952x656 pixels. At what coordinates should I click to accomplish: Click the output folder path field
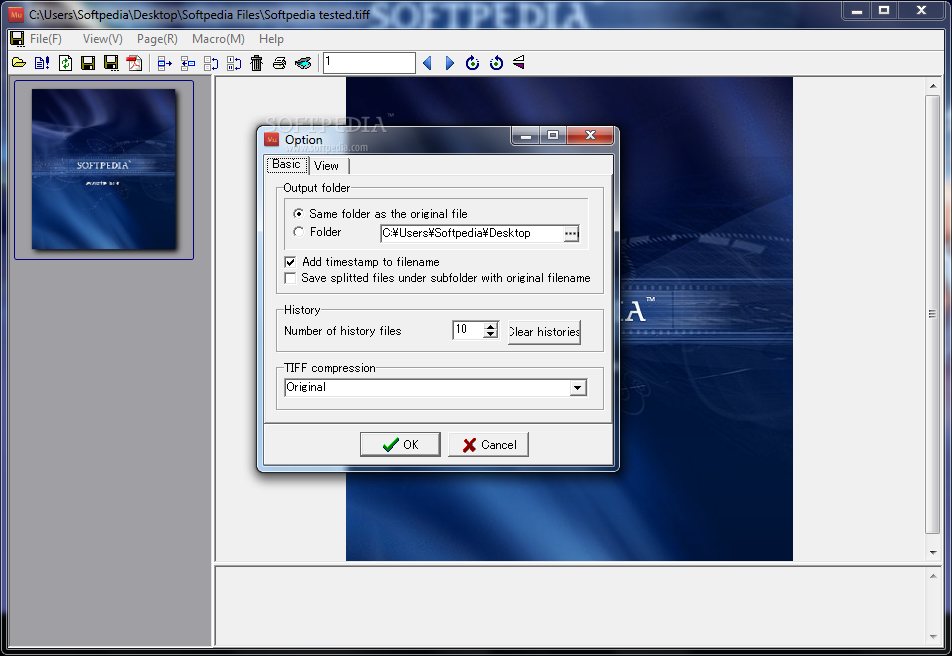472,233
